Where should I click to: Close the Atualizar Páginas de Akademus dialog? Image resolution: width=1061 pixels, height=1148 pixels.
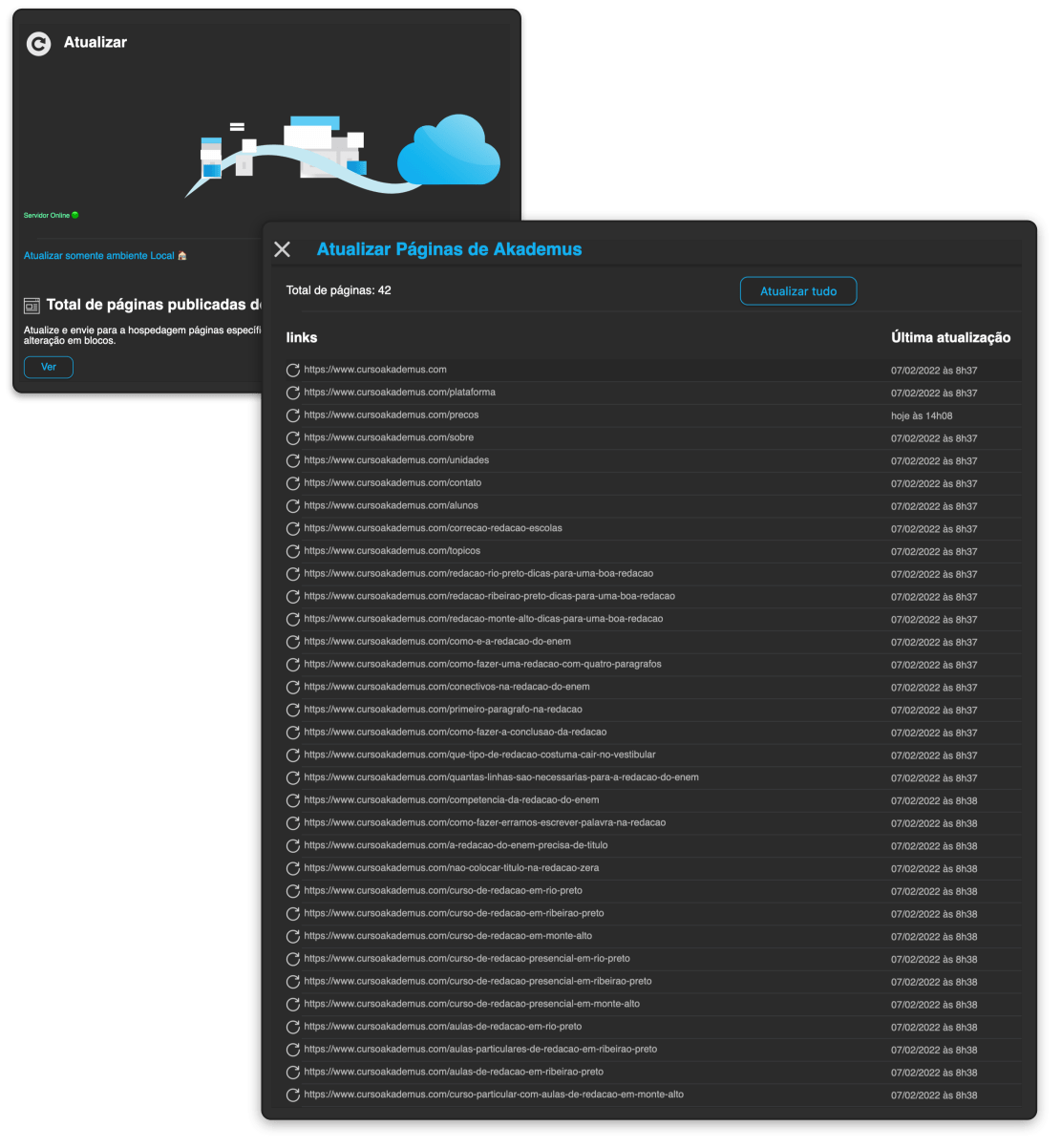(282, 249)
